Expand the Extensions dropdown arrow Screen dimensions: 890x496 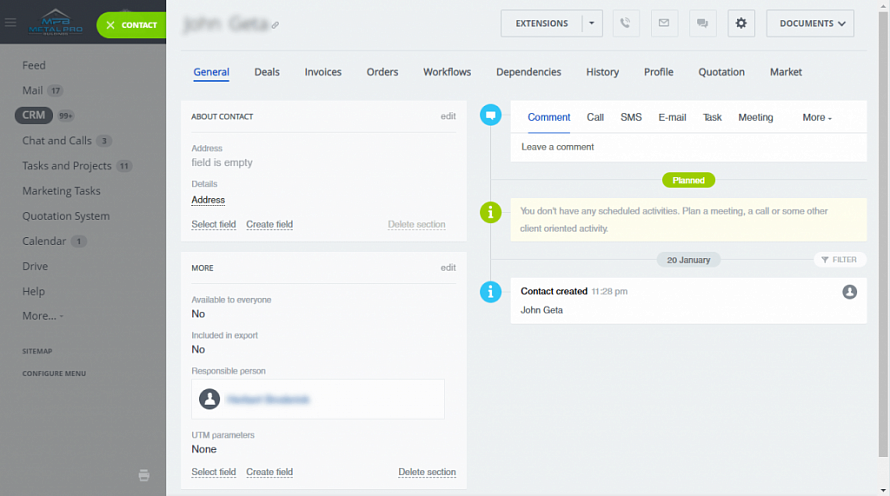point(591,24)
